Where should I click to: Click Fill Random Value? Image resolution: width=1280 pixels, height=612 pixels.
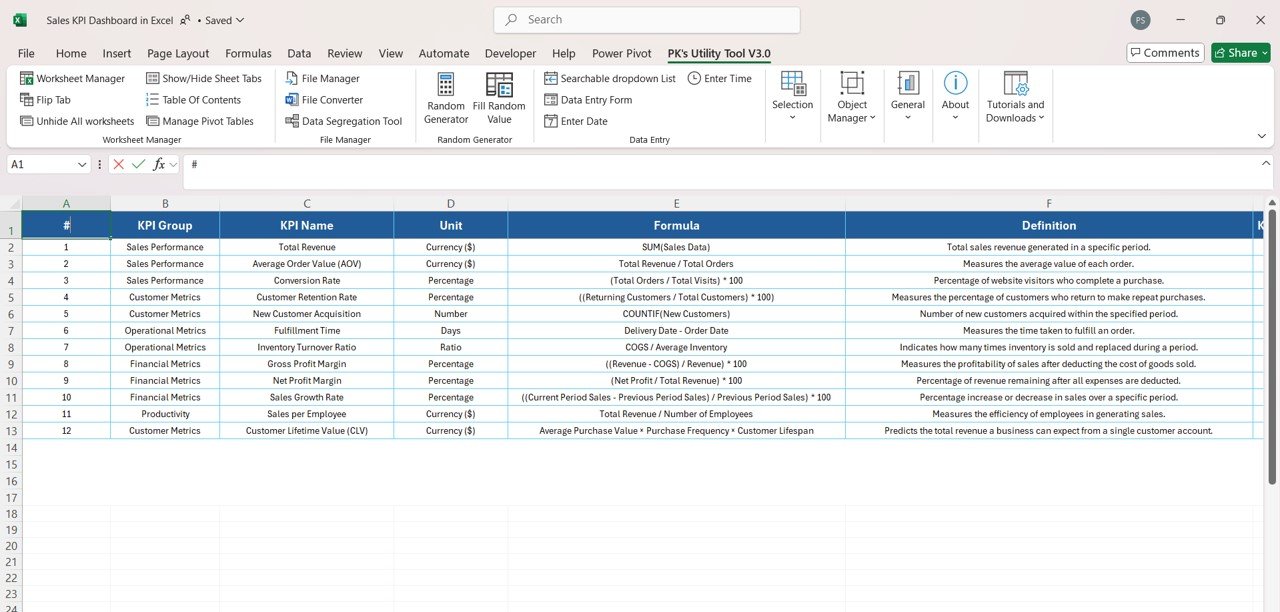[499, 98]
